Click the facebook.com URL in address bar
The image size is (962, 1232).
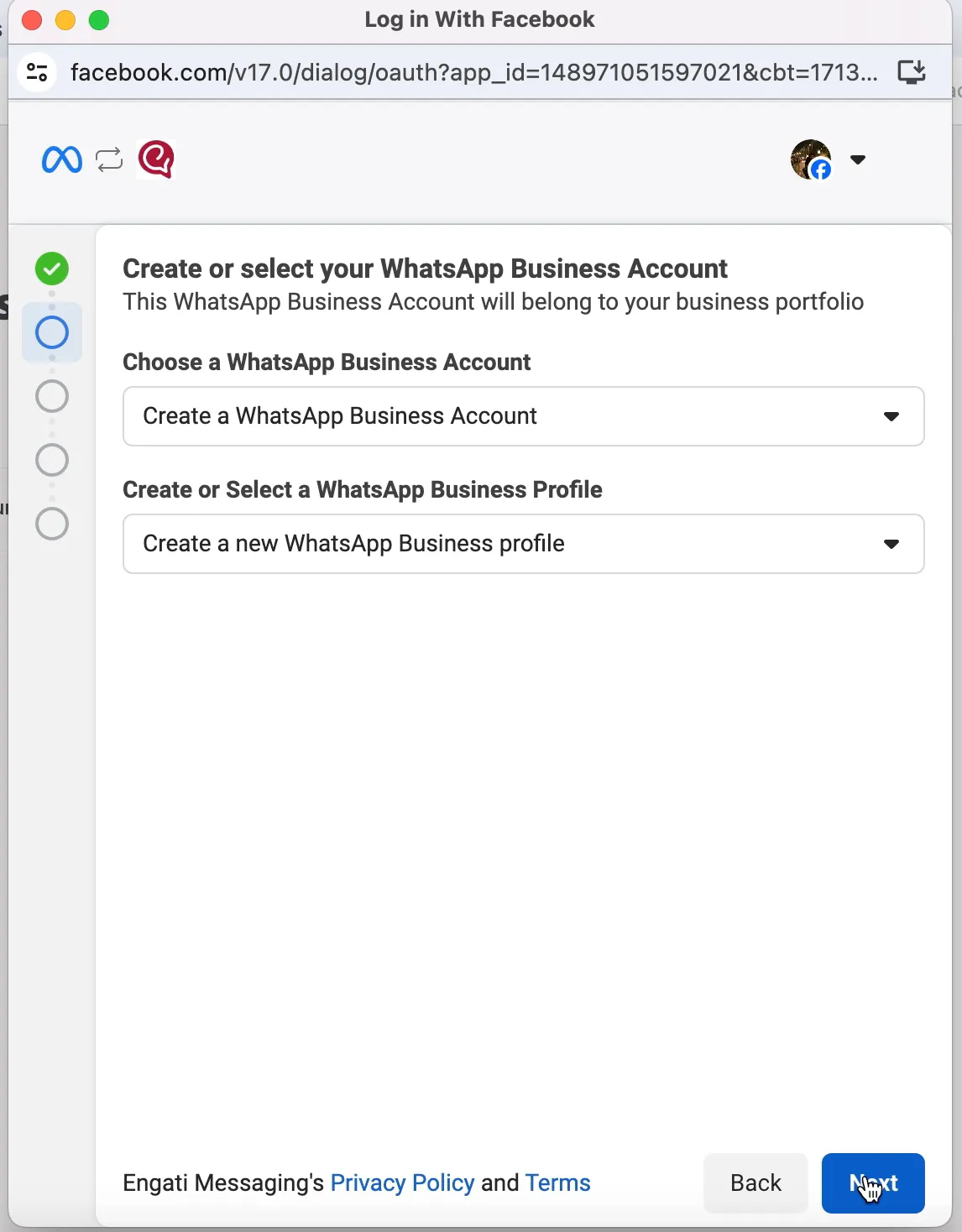[474, 72]
